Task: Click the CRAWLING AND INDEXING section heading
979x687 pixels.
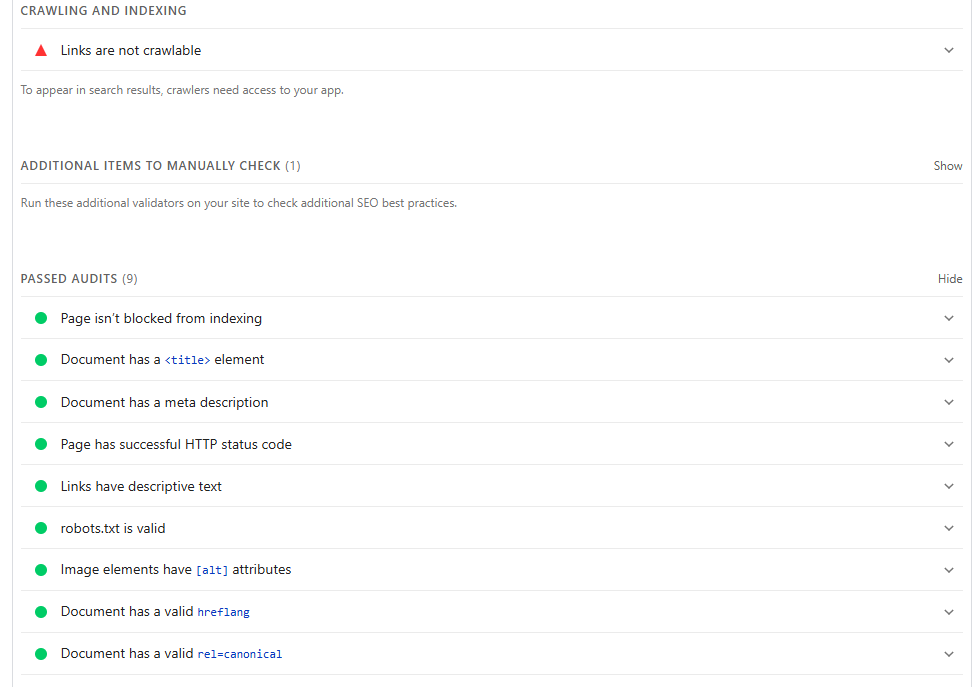Action: tap(103, 10)
